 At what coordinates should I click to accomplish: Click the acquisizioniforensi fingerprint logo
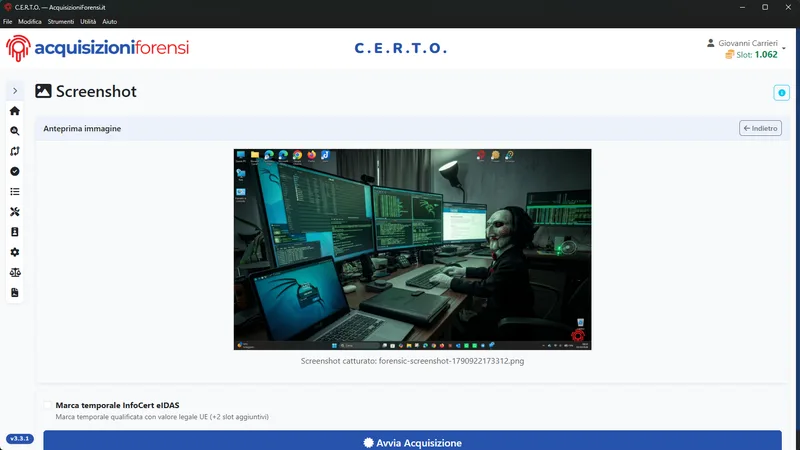[18, 48]
